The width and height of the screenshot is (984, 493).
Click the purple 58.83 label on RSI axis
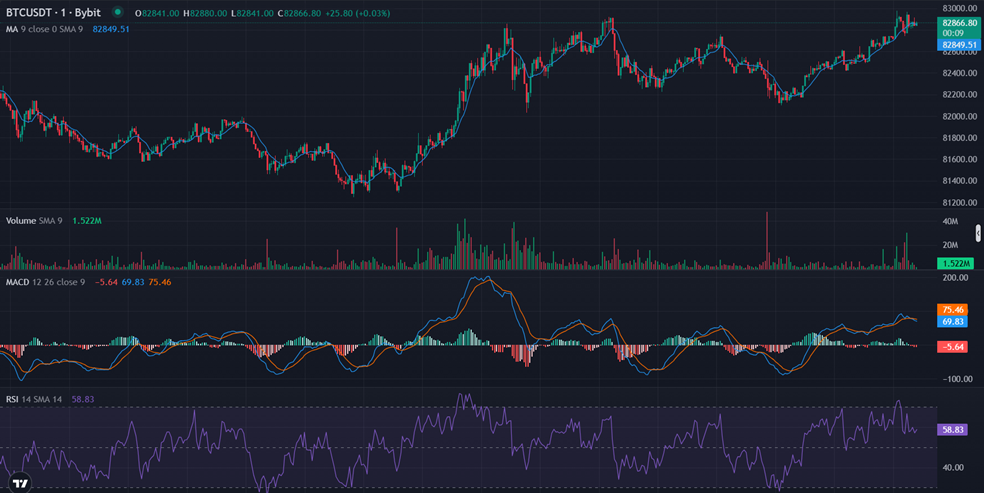pos(952,430)
